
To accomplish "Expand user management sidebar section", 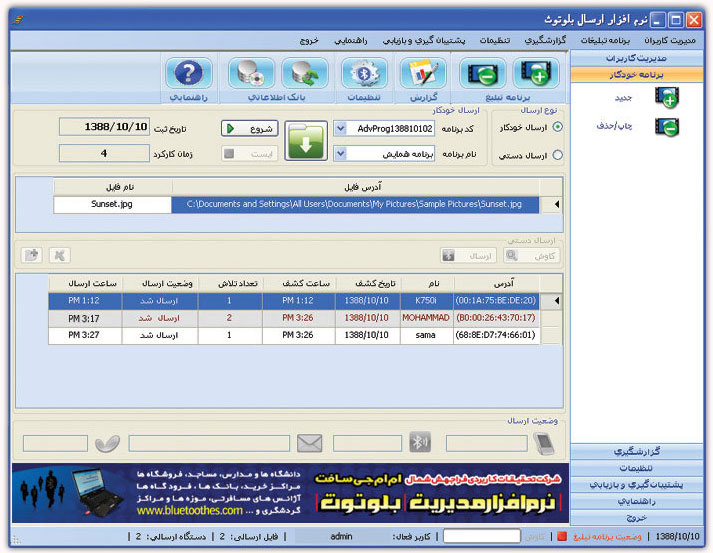I will pyautogui.click(x=636, y=58).
